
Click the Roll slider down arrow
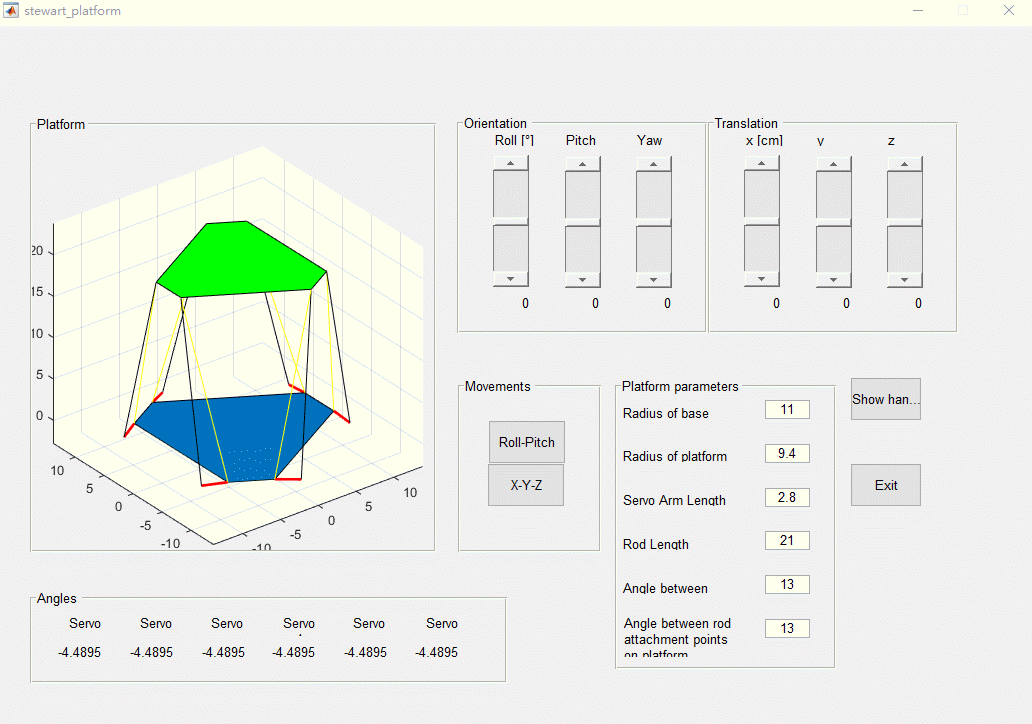pyautogui.click(x=511, y=279)
